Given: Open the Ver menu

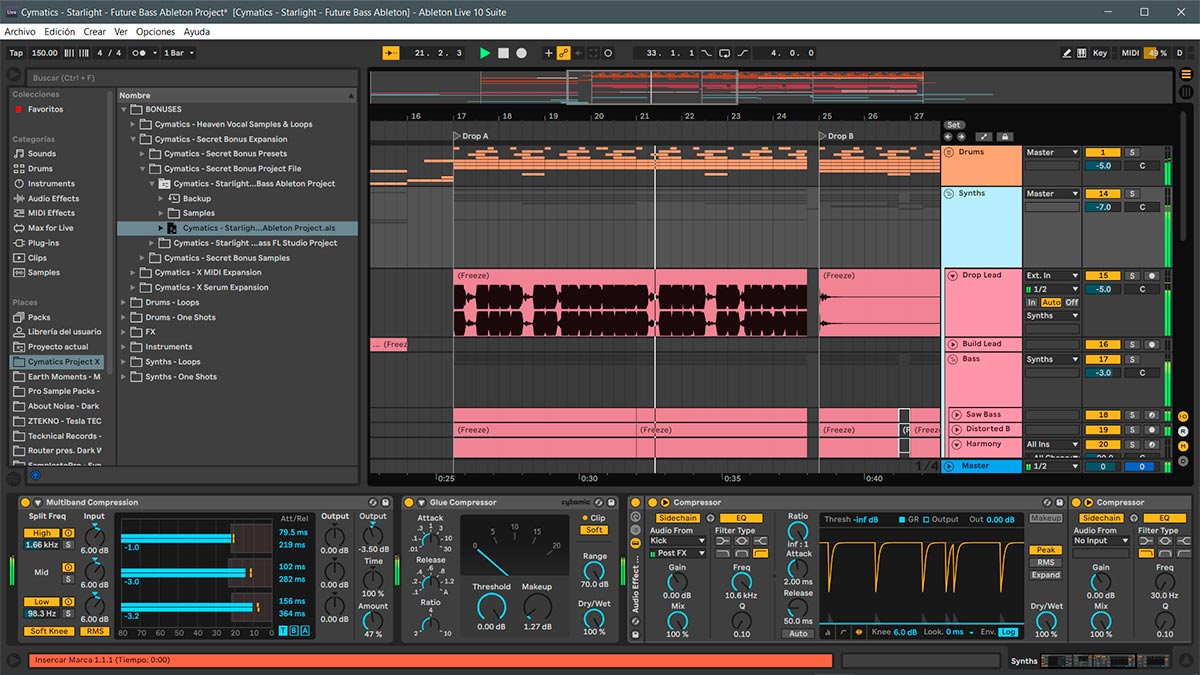Looking at the screenshot, I should click(121, 32).
